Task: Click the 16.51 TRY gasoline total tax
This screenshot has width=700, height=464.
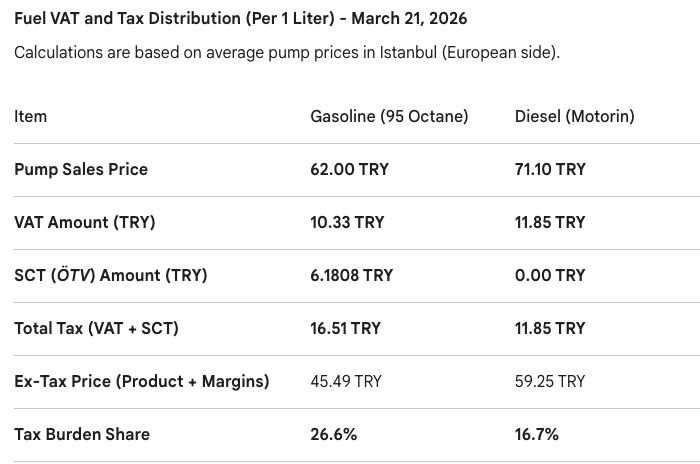Action: point(346,328)
